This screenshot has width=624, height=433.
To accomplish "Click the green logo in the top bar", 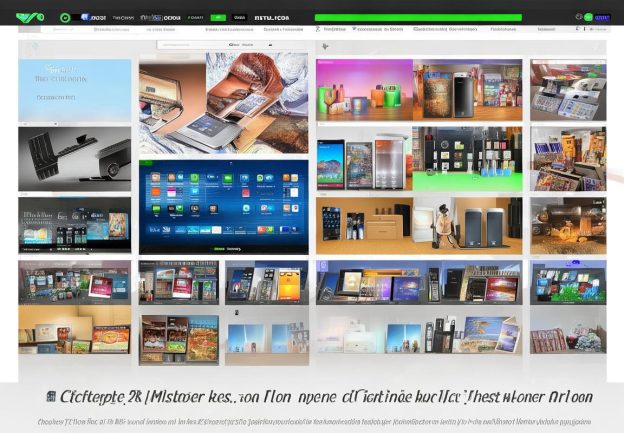I will tap(30, 17).
